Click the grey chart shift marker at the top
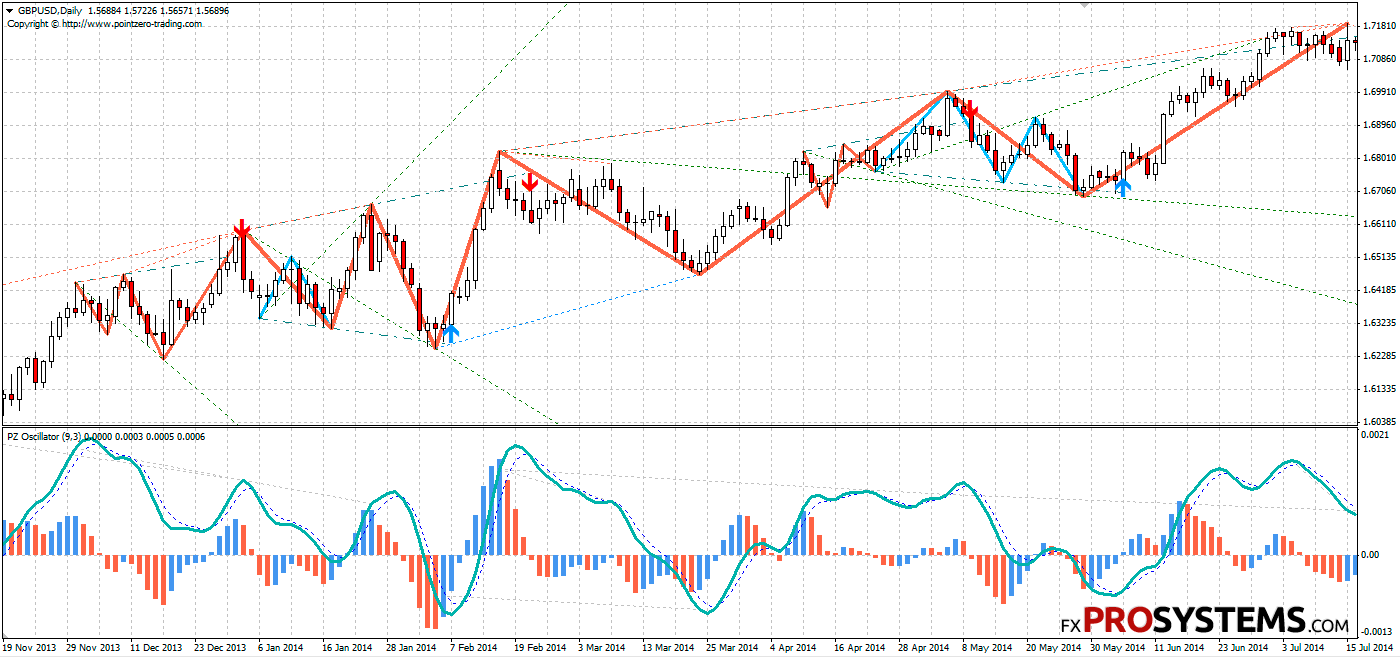The width and height of the screenshot is (1400, 657). pos(1084,5)
